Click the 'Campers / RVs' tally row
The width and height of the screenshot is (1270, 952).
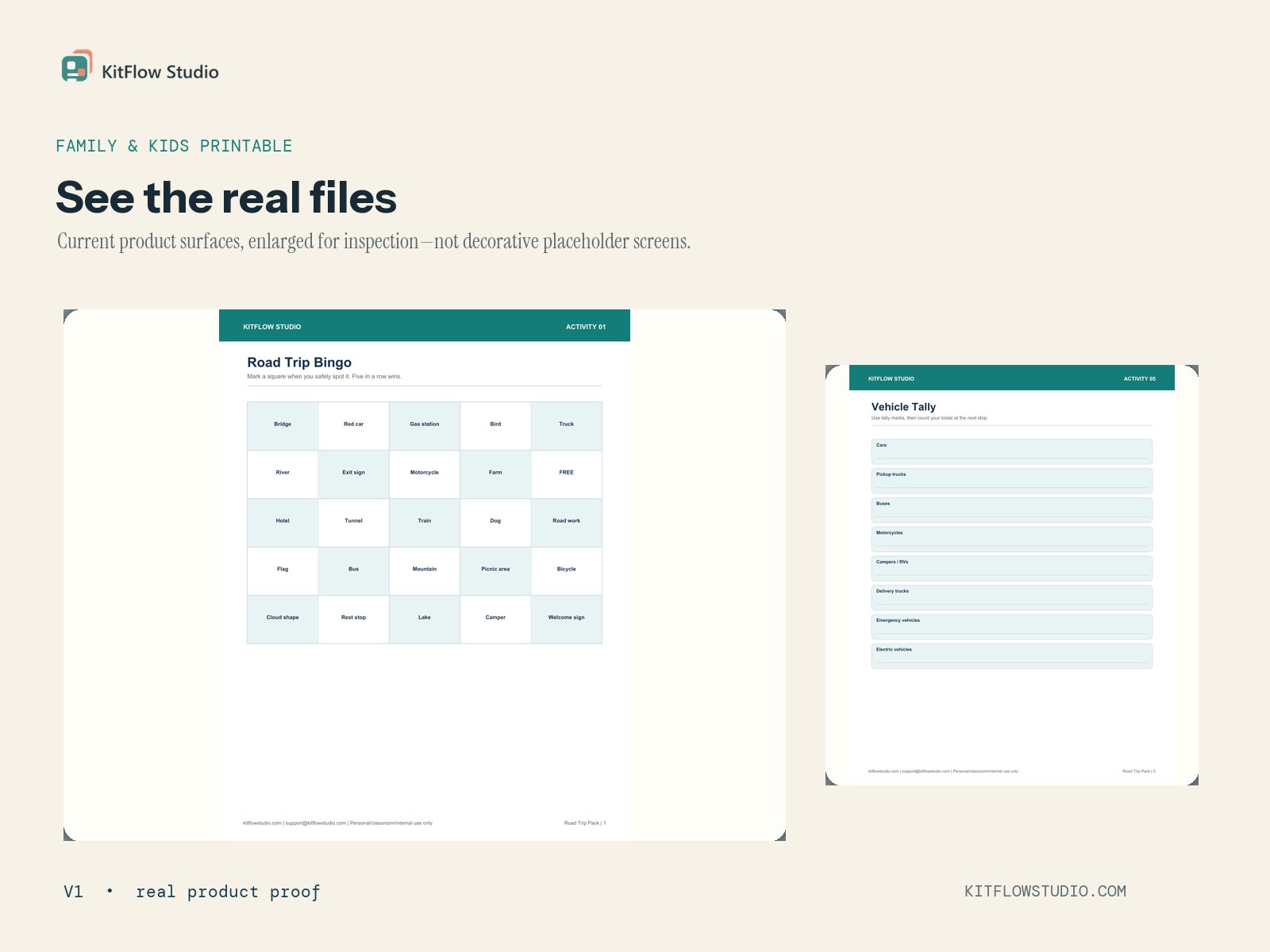(1012, 568)
